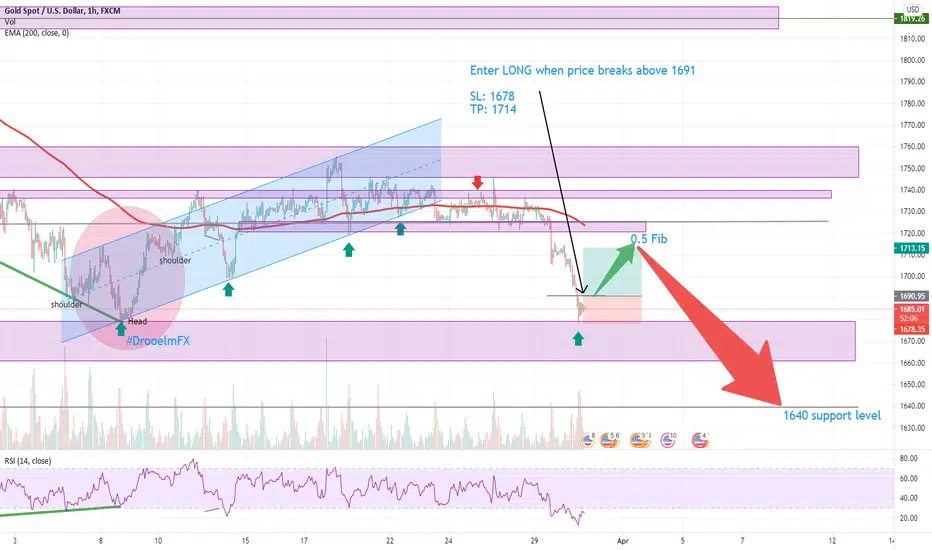Click the red 1678.35 stop price label
This screenshot has width=932, height=550.
click(912, 329)
